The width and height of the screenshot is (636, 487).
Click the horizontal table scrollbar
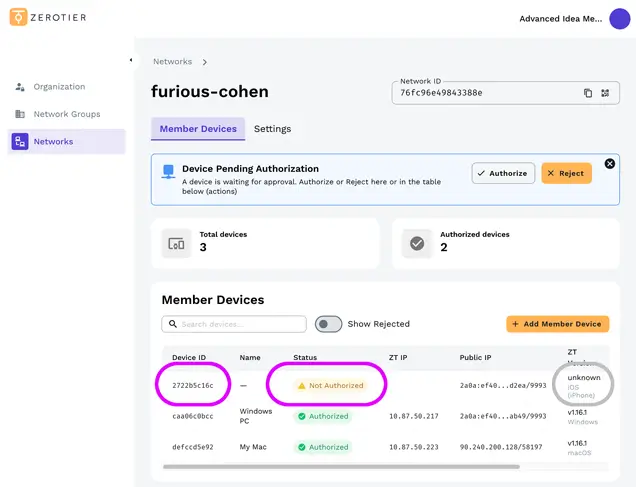(341, 467)
